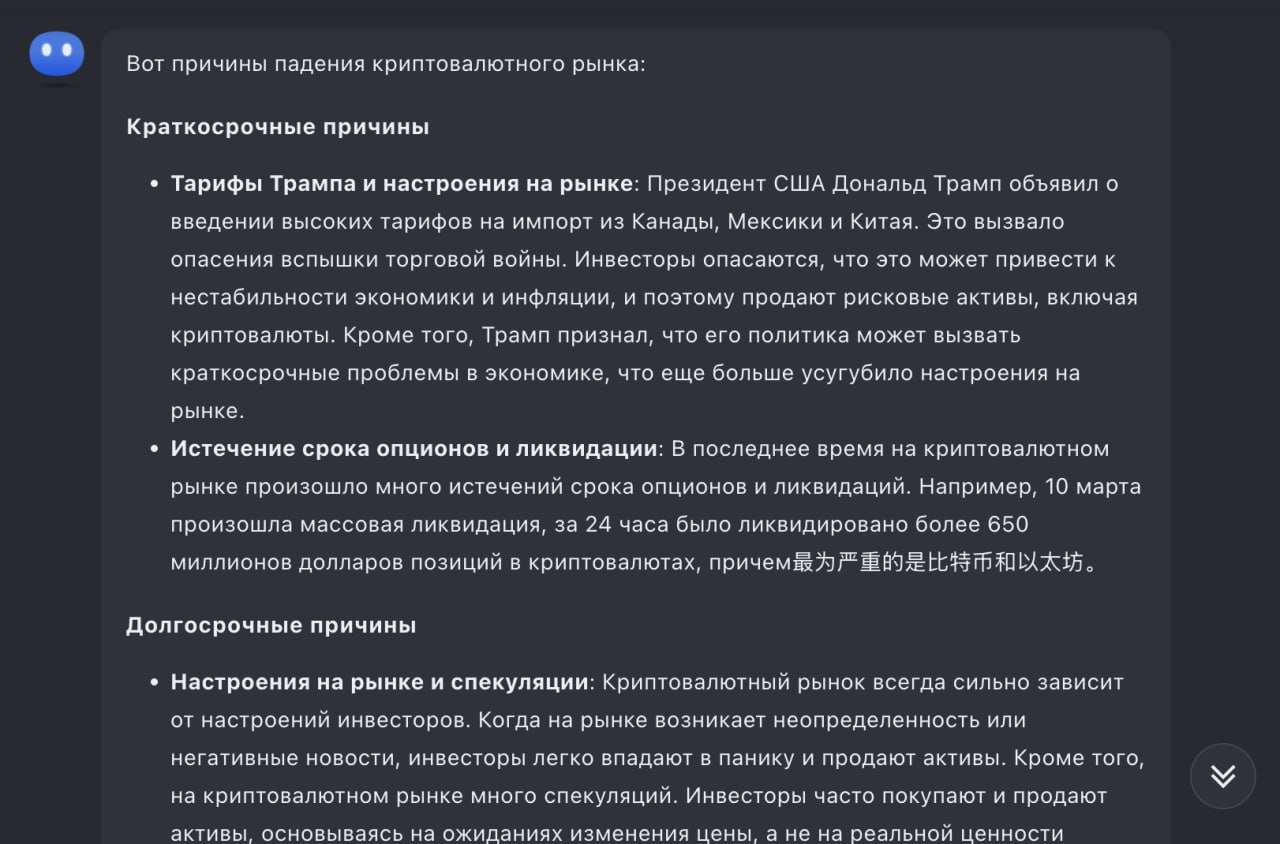Click the line starting 'на криптовалютном рынке много спекуляций'
Screen dimensions: 1280x844
[639, 796]
